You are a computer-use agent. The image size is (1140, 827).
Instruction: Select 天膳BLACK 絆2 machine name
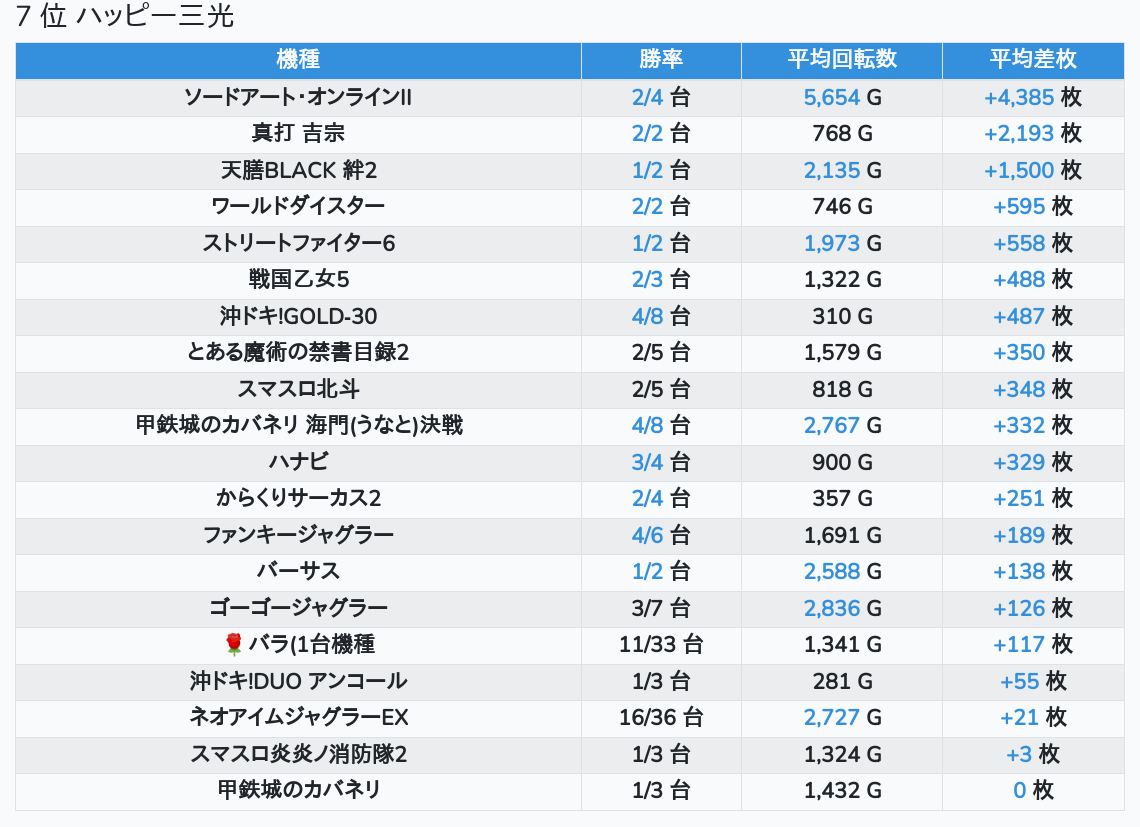[298, 170]
